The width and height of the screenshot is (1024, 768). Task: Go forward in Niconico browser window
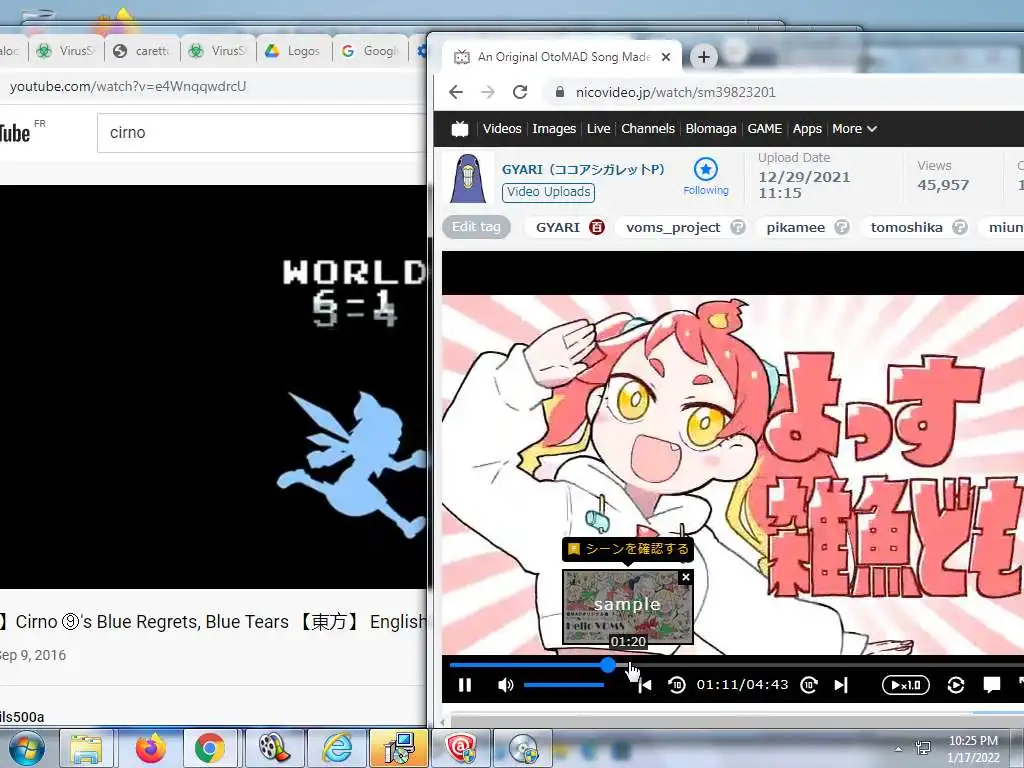coord(487,92)
